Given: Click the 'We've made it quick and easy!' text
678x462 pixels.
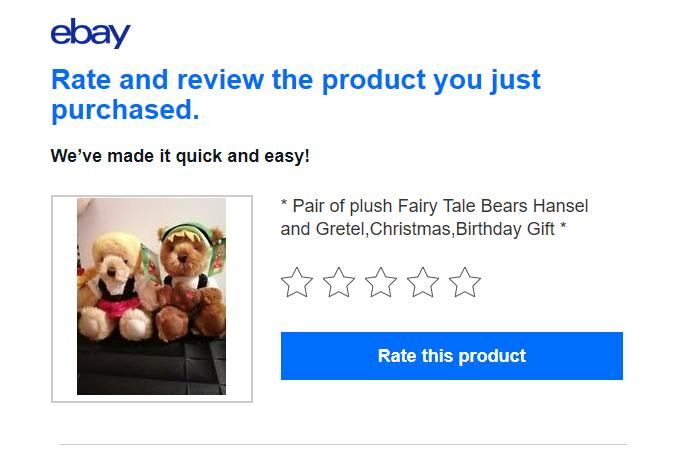Looking at the screenshot, I should (180, 157).
